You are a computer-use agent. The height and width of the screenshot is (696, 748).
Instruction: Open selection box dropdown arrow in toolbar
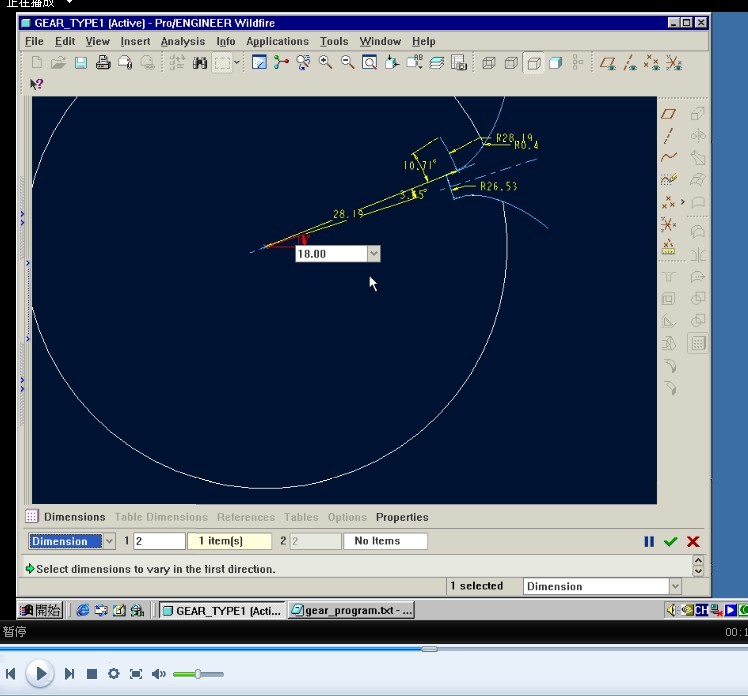pyautogui.click(x=237, y=62)
